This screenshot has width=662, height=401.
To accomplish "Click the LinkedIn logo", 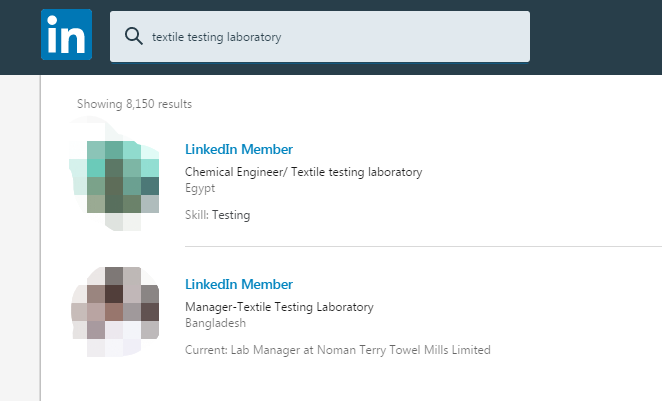I will click(x=66, y=36).
